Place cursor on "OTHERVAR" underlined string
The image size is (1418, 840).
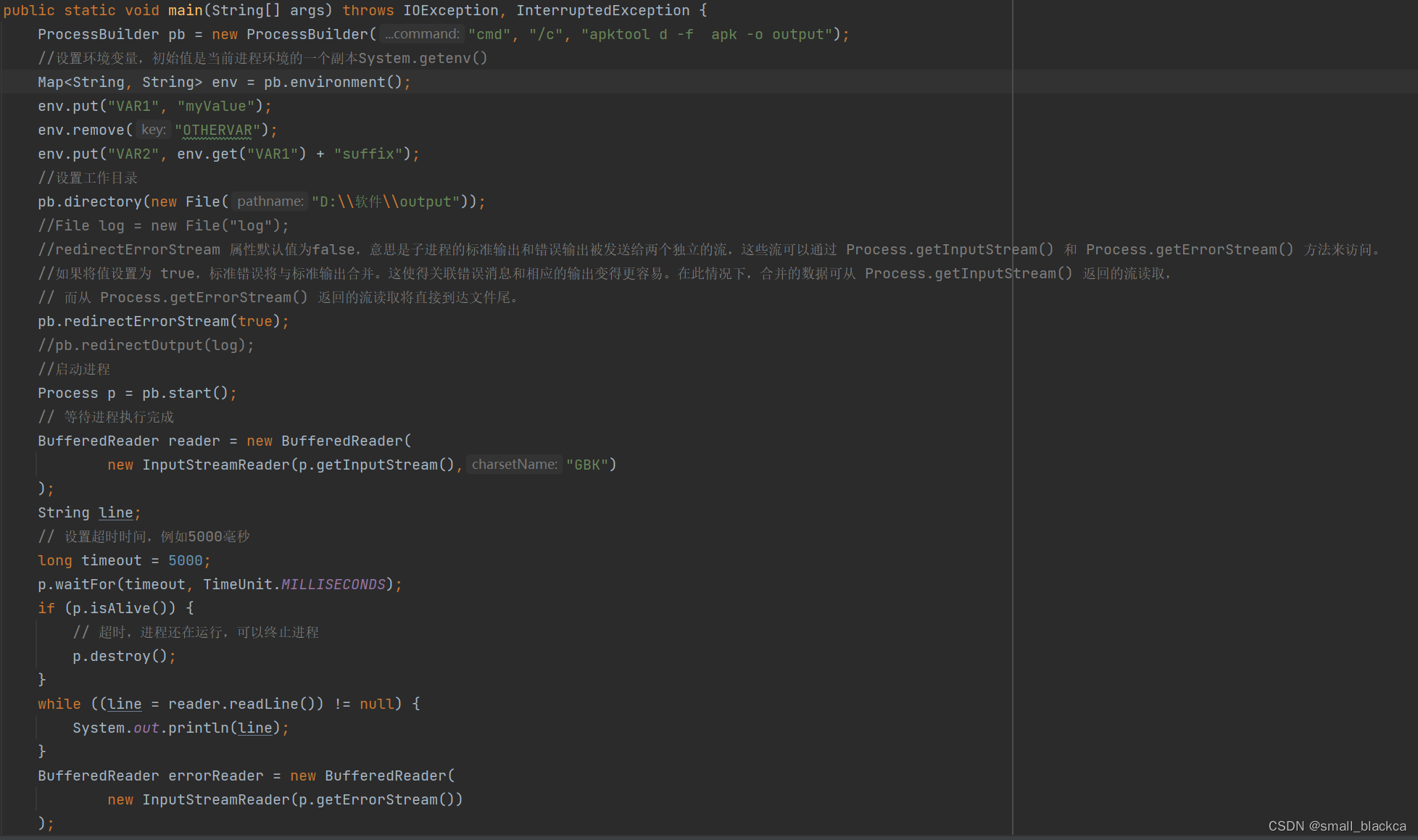[x=217, y=130]
